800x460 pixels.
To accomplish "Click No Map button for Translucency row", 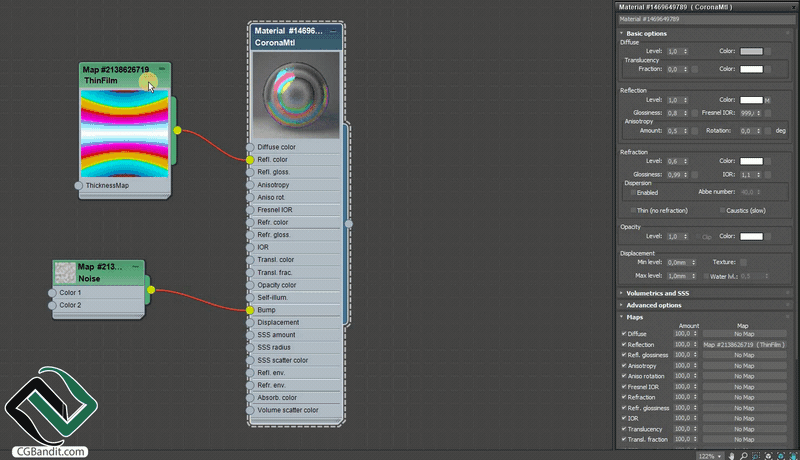I will 744,429.
